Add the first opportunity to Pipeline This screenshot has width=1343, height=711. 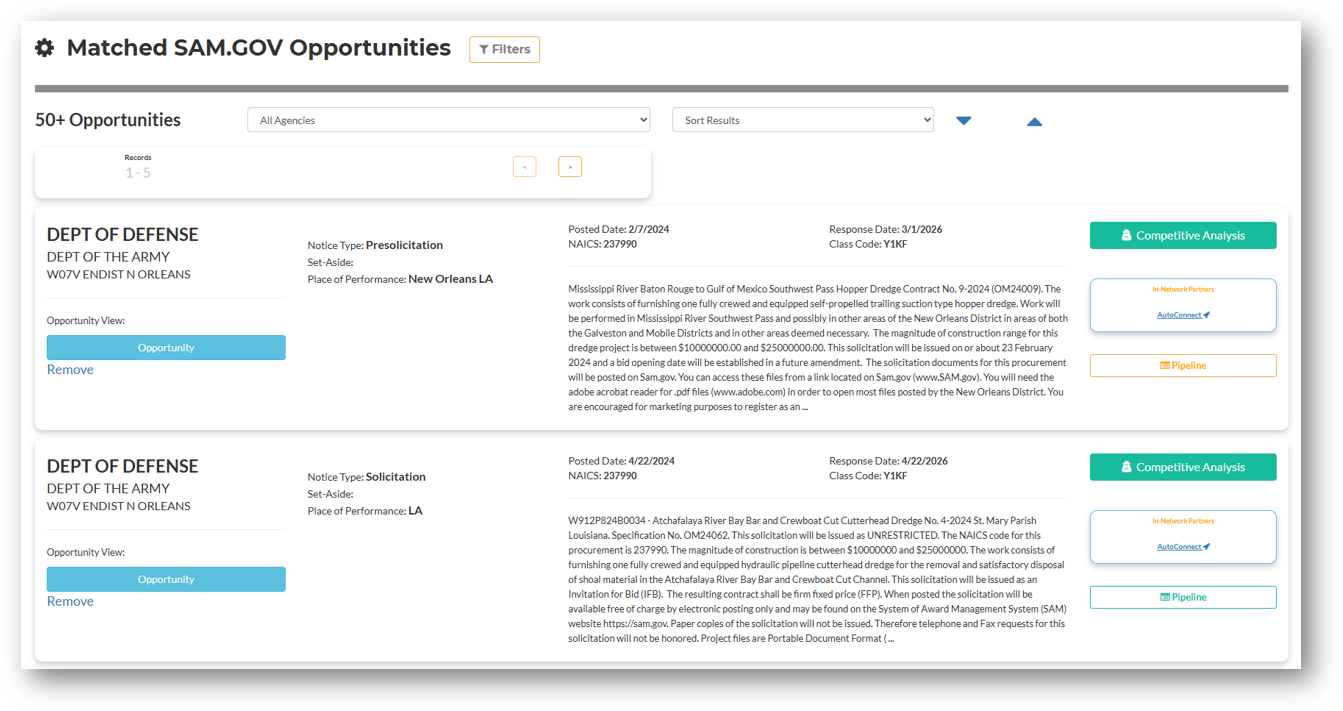(1182, 366)
